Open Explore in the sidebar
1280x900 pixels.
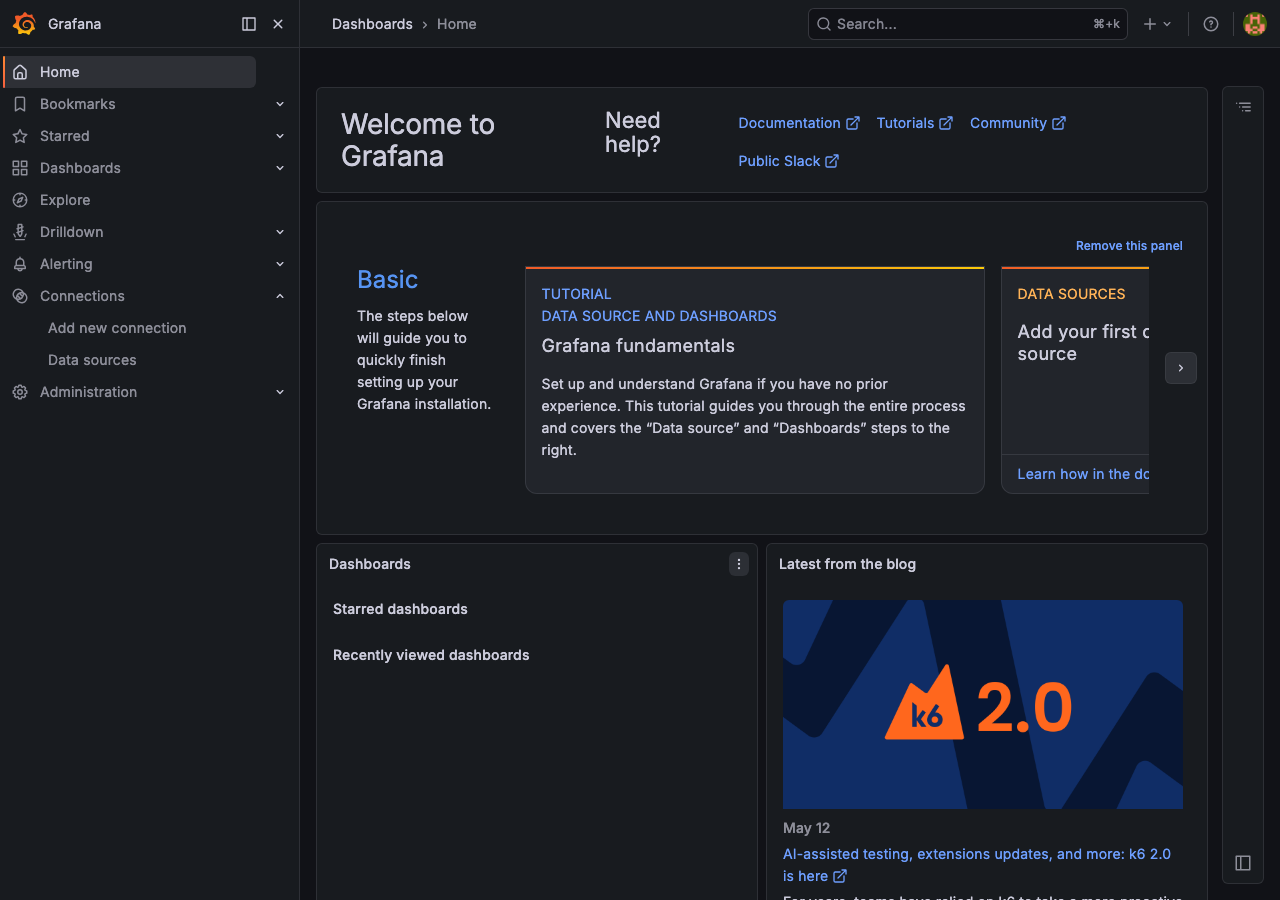coord(65,200)
